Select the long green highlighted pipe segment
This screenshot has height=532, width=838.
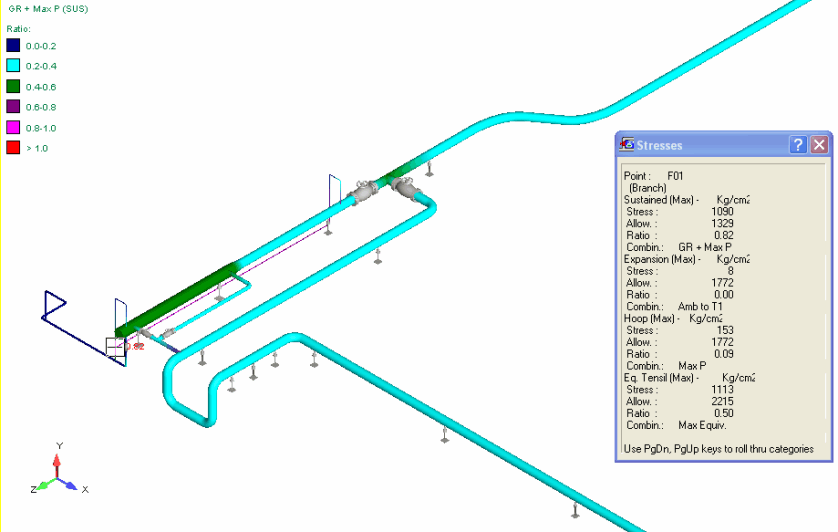[x=180, y=296]
